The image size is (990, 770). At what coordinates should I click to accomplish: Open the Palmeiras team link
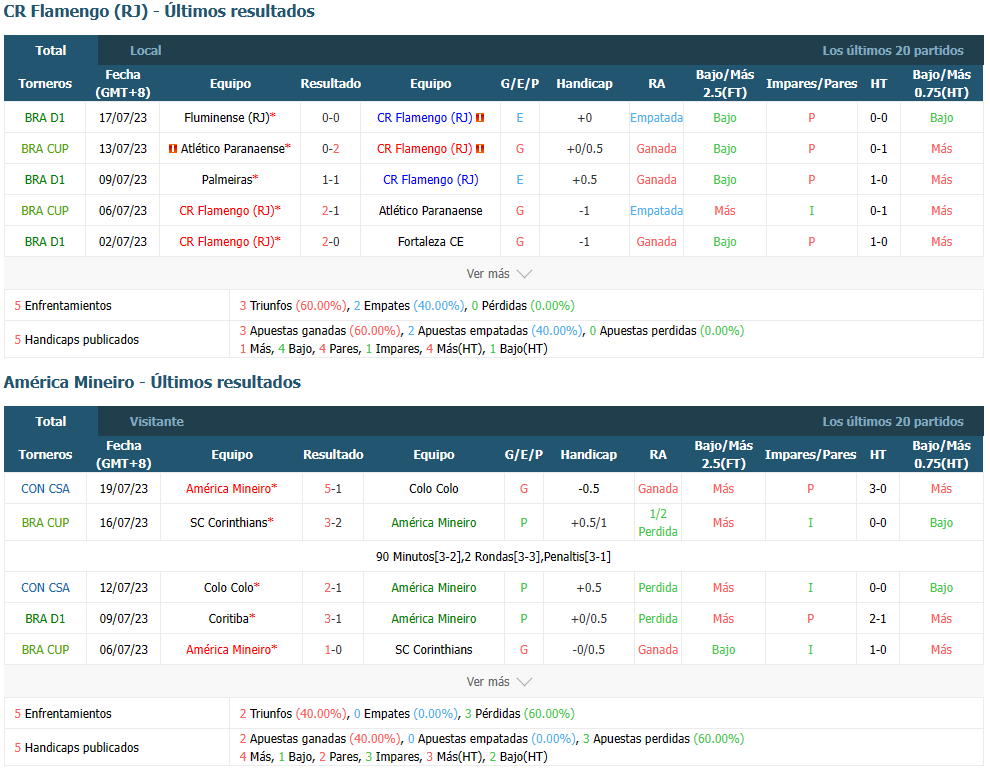pyautogui.click(x=227, y=179)
